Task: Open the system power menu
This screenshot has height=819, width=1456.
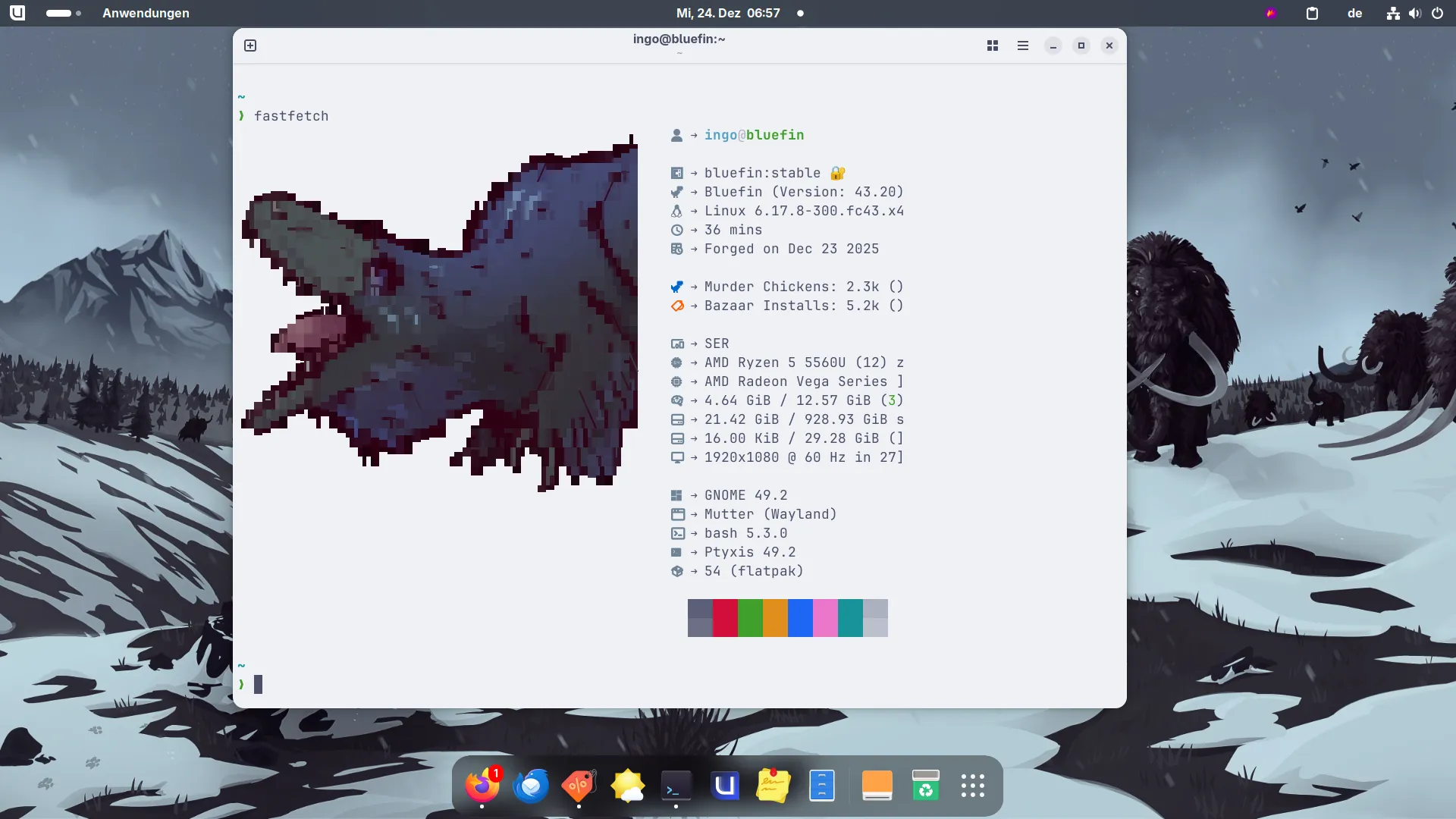Action: [1437, 13]
